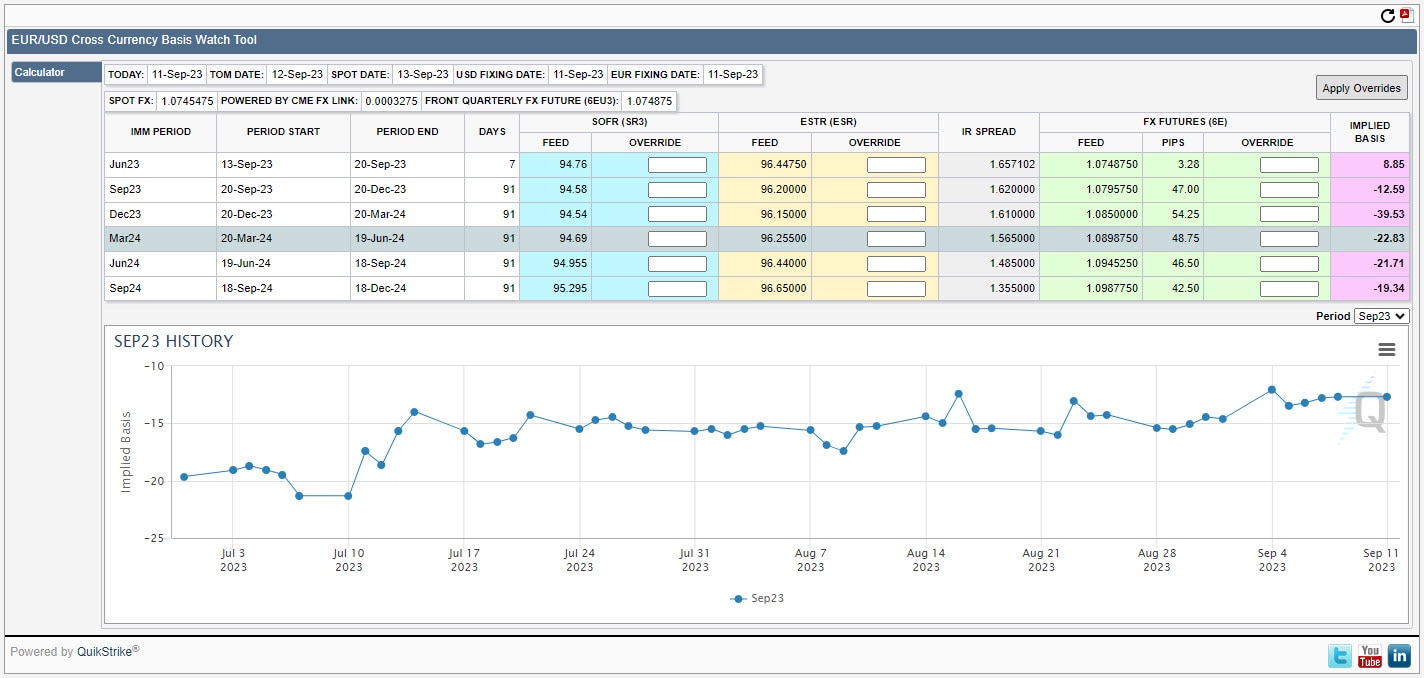The image size is (1424, 678).
Task: Export the page using the PDF icon
Action: click(1405, 14)
